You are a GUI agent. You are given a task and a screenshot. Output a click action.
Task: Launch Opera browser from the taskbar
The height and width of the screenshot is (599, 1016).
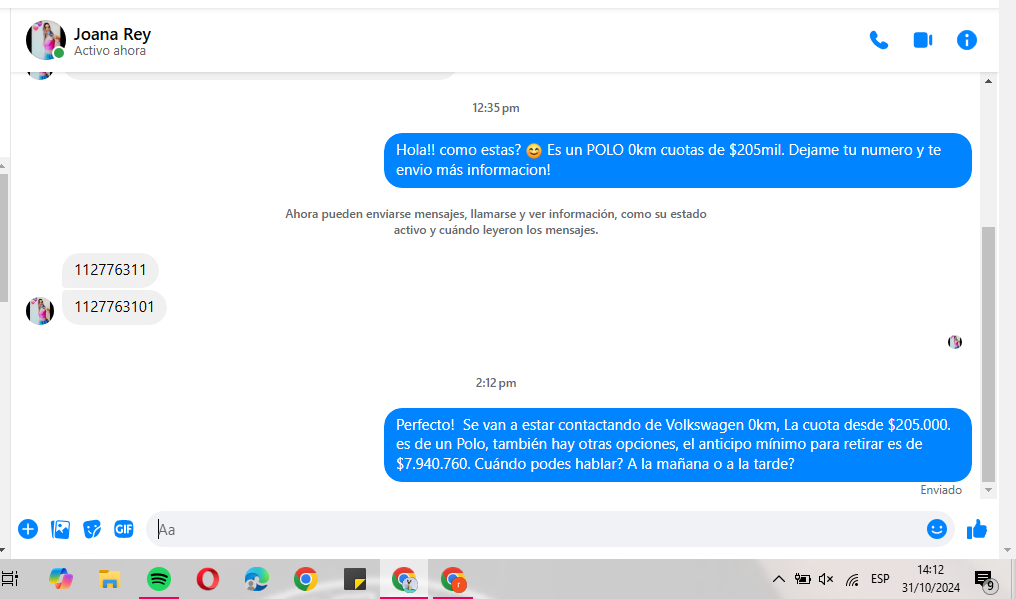208,579
